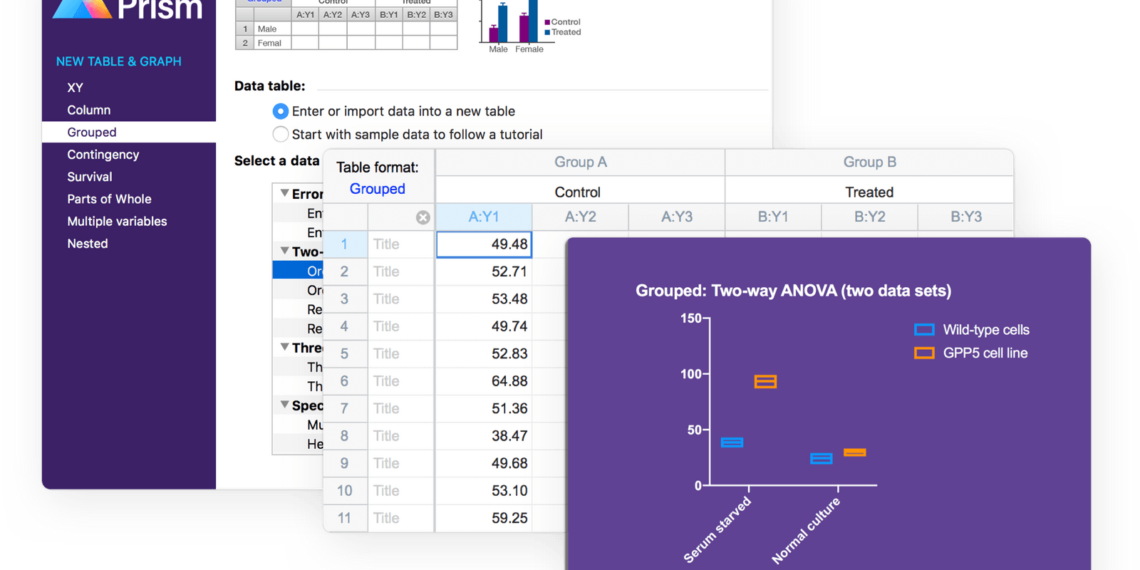This screenshot has height=570, width=1140.
Task: Edit the Control group title cell
Action: [580, 192]
